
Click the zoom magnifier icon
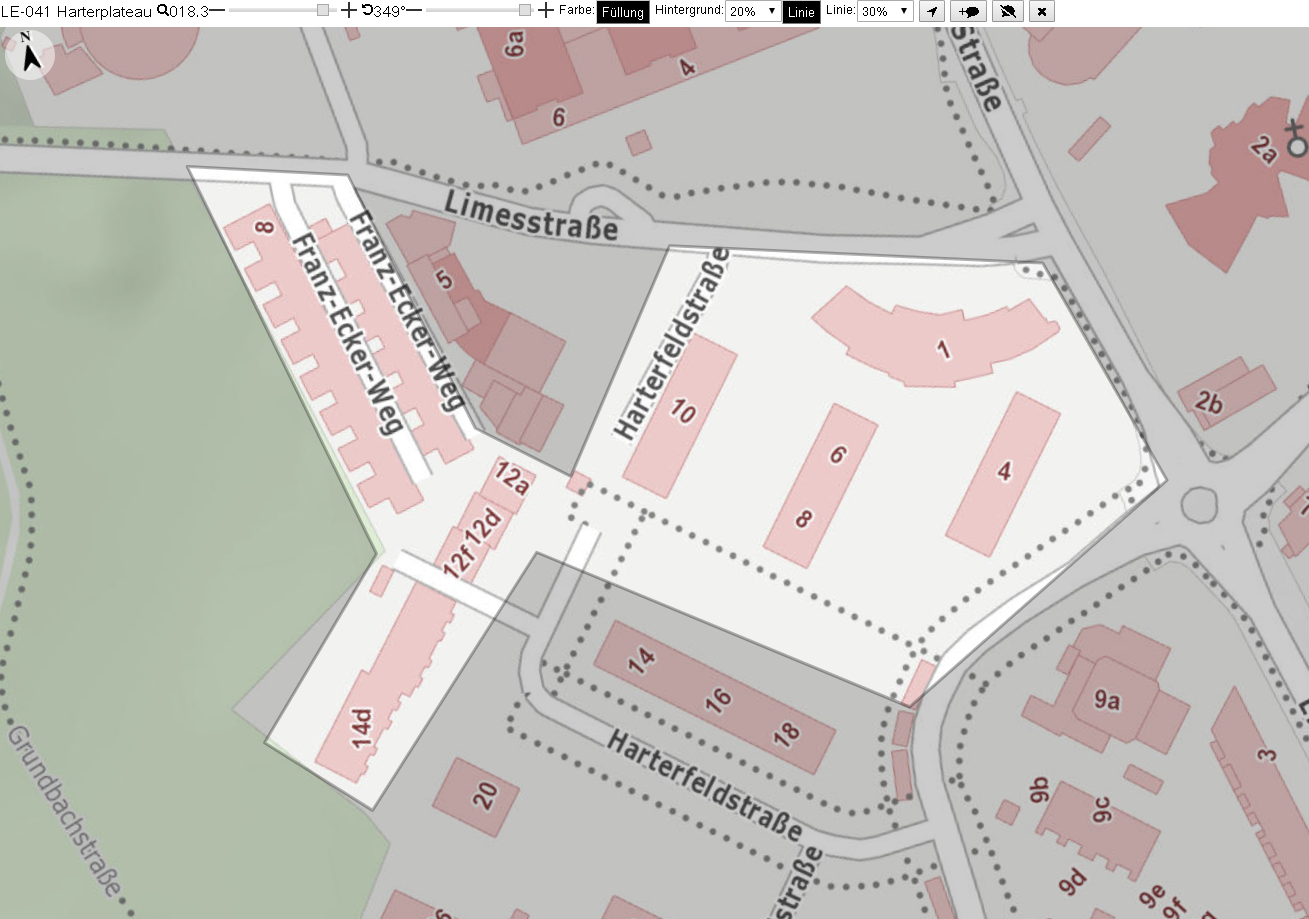[163, 10]
